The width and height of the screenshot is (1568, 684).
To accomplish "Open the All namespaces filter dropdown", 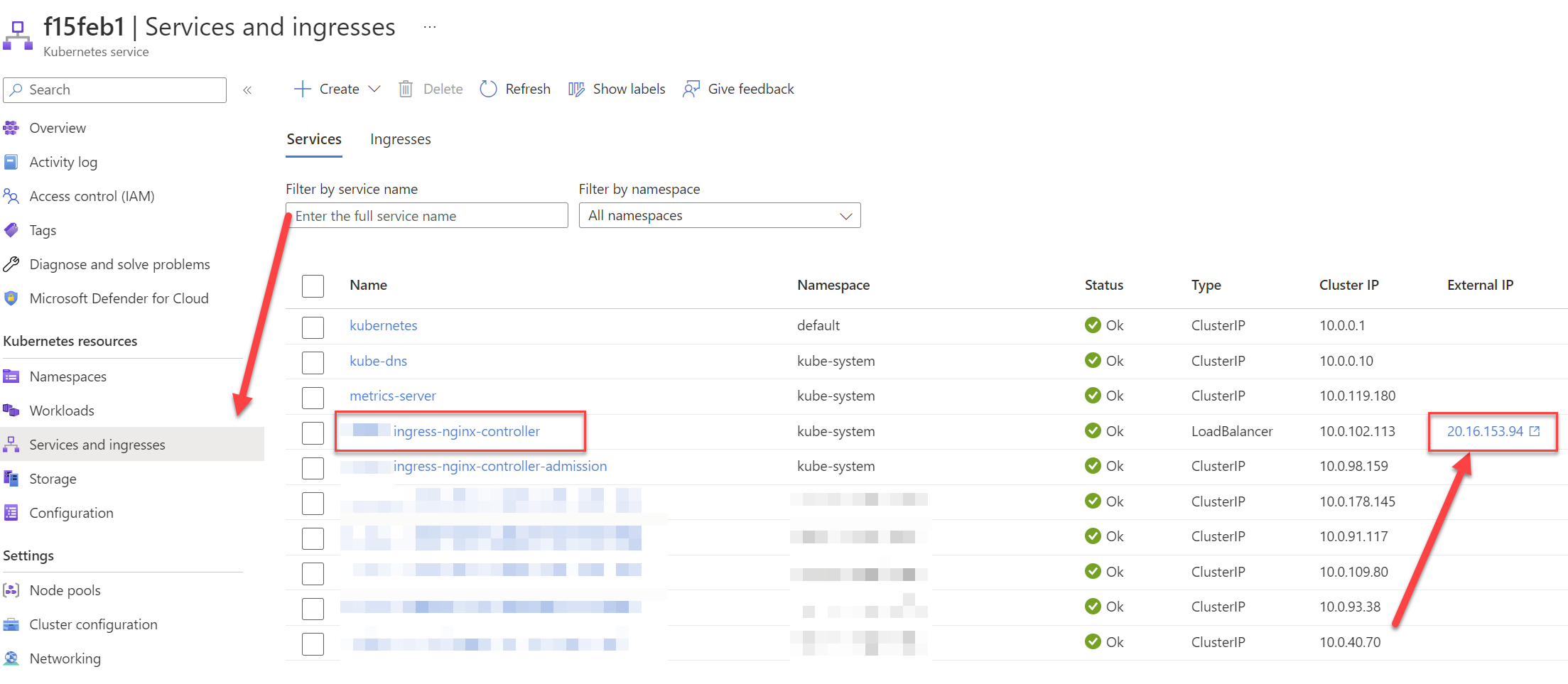I will click(x=719, y=216).
